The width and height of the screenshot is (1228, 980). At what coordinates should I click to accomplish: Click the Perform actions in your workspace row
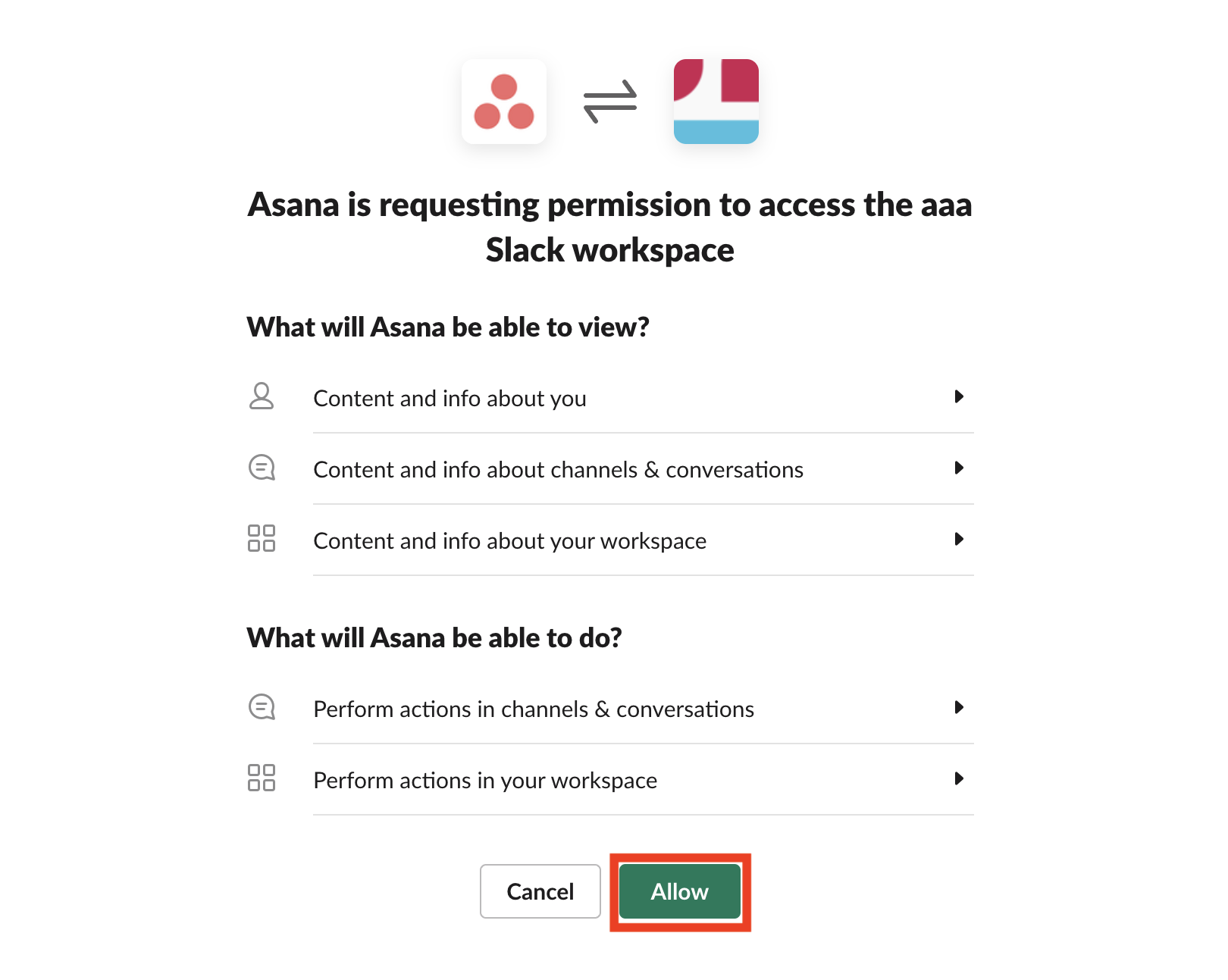pos(606,779)
